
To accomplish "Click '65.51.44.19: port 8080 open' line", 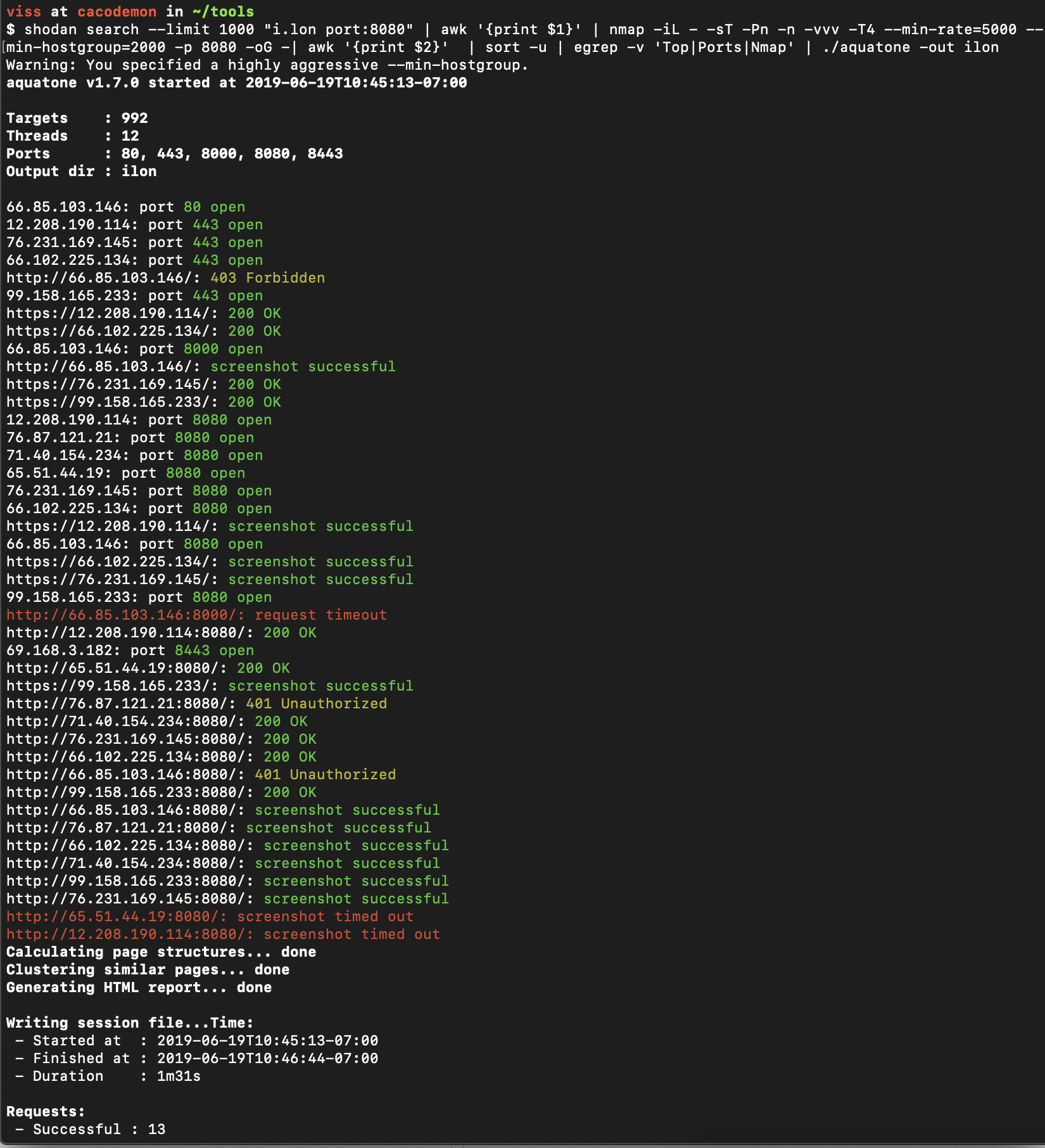I will (x=126, y=473).
